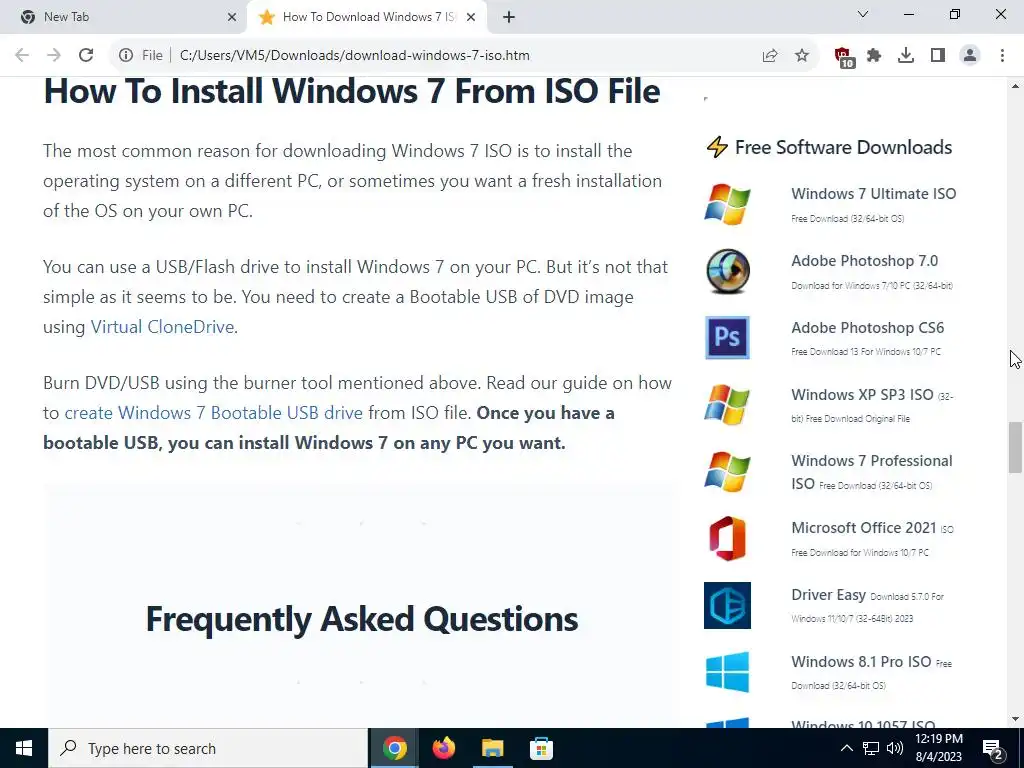Open Driver Easy download link
Screen dimensions: 1024x768
click(x=828, y=595)
